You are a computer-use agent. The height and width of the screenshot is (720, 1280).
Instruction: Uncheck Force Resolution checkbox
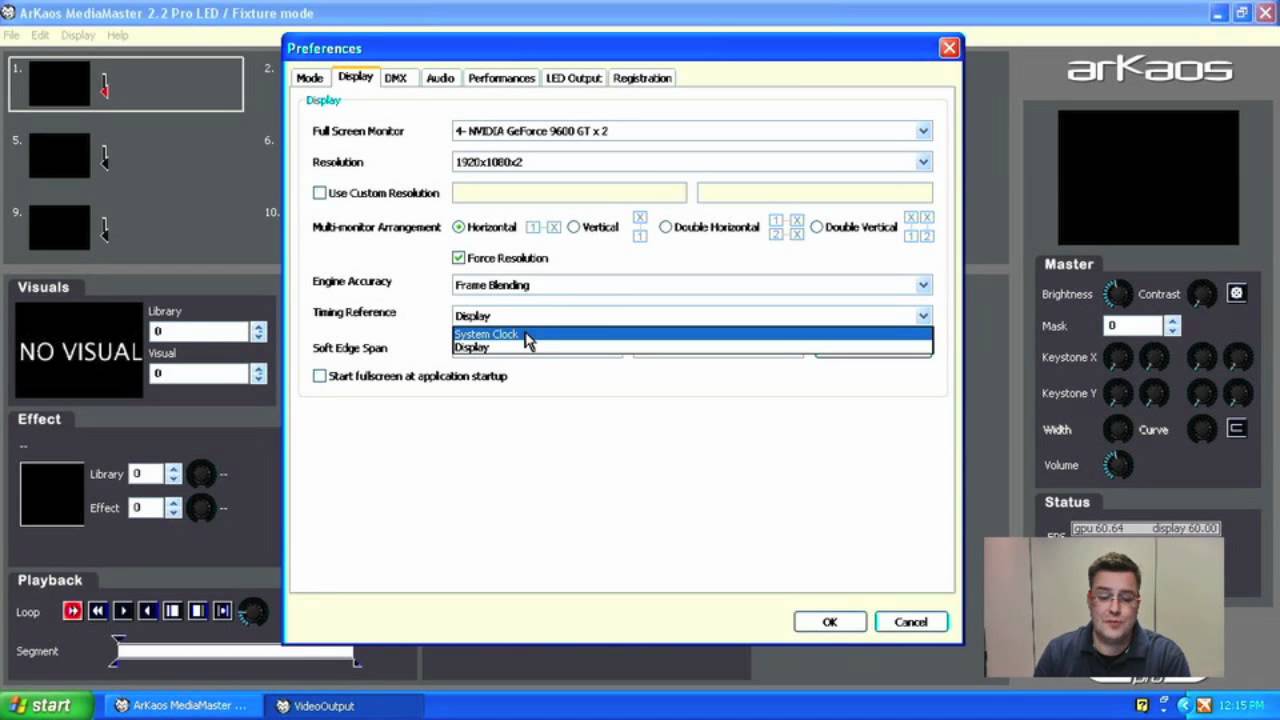click(459, 258)
